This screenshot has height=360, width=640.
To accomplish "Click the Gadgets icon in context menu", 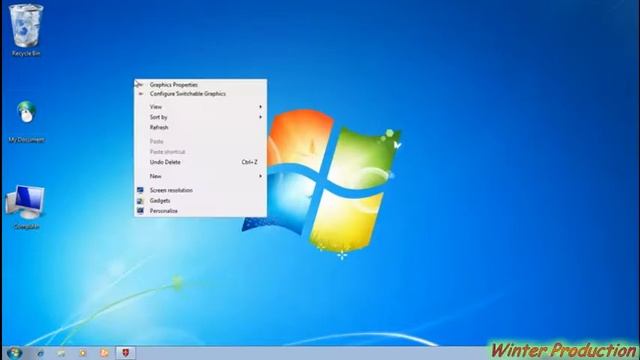I will tap(140, 200).
